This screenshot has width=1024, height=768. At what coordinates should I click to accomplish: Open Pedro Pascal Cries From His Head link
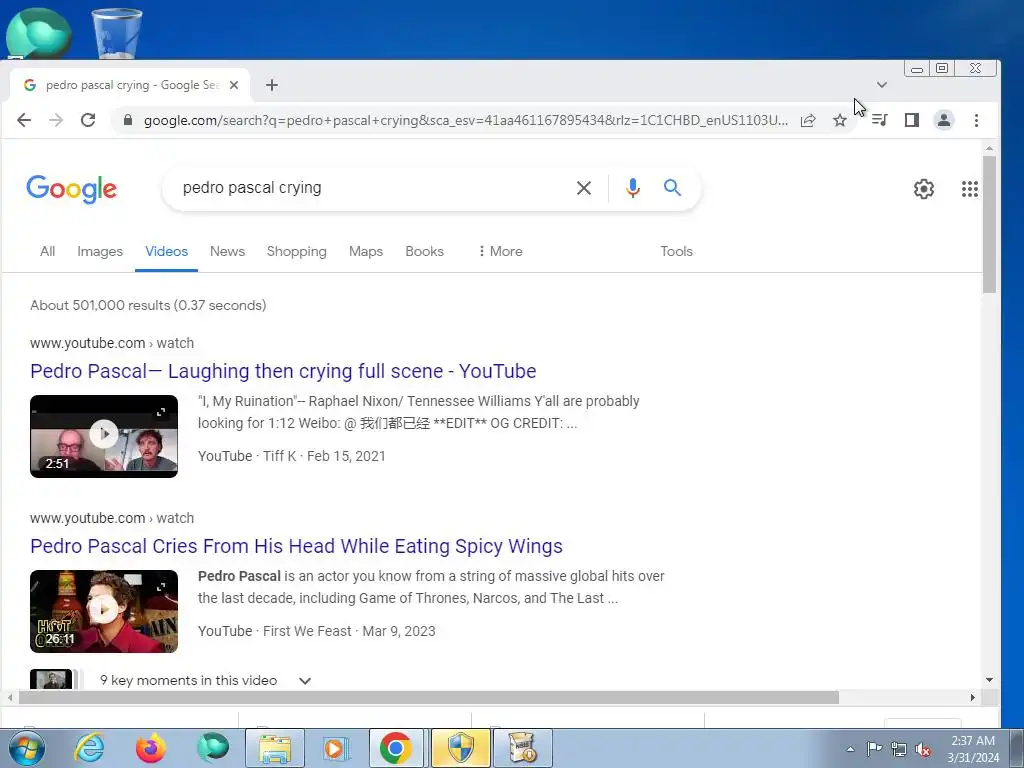pyautogui.click(x=296, y=546)
